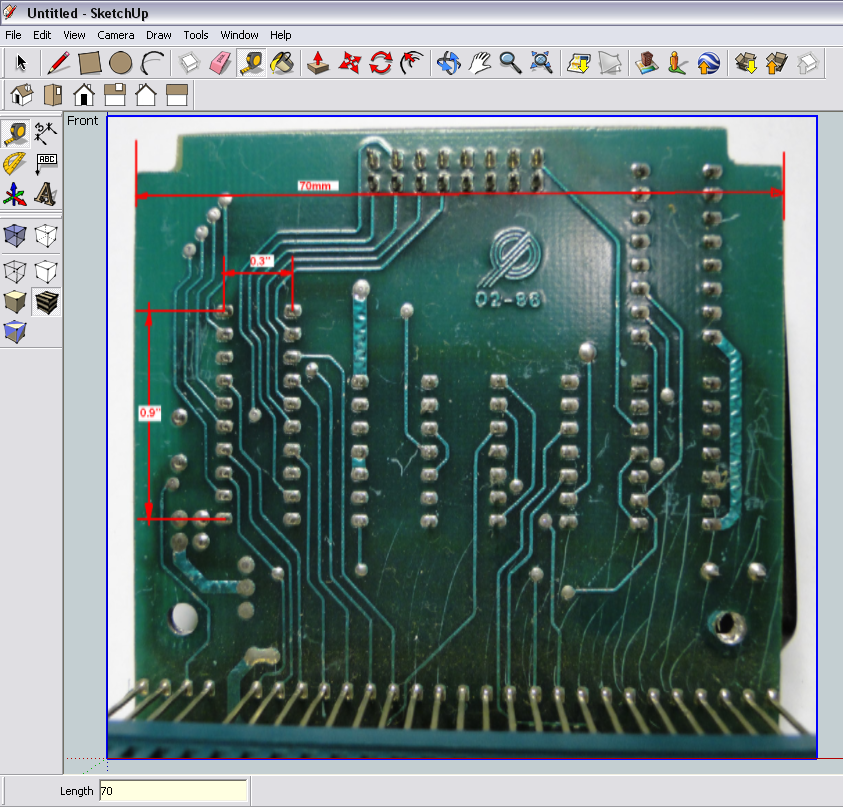Screen dimensions: 843x807
Task: Select the Arc drawing tool
Action: (x=152, y=63)
